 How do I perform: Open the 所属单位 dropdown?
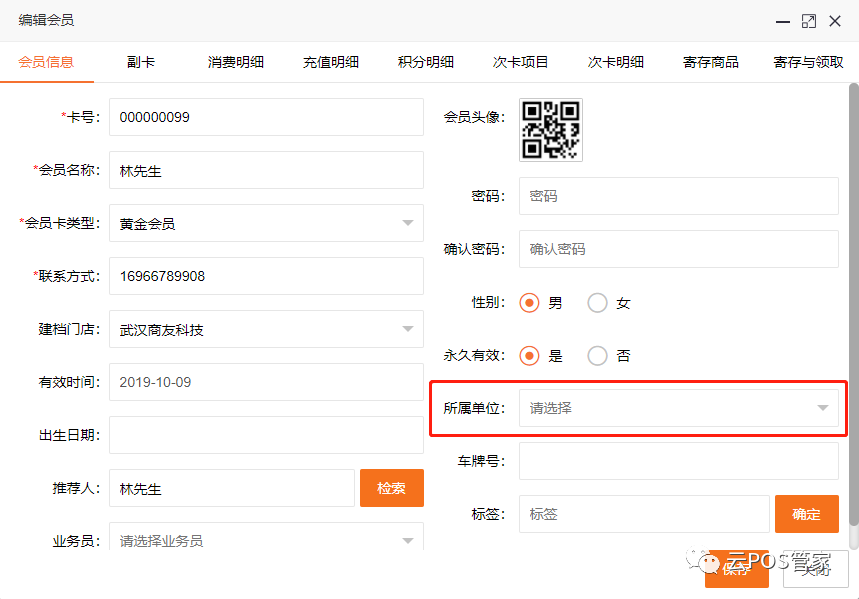click(679, 408)
